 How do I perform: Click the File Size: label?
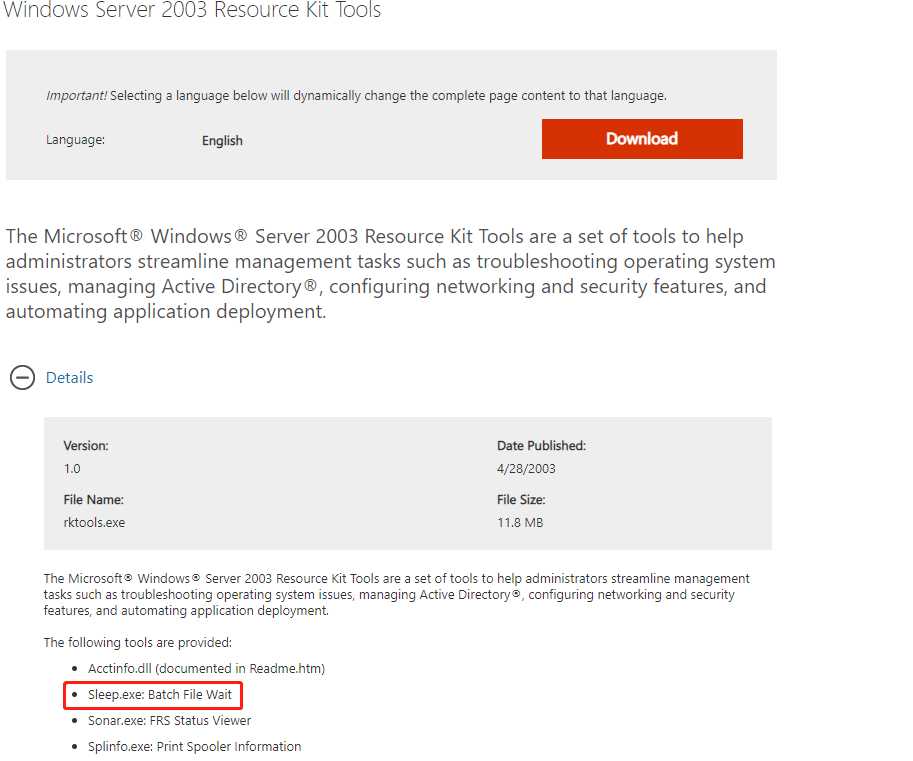click(521, 500)
